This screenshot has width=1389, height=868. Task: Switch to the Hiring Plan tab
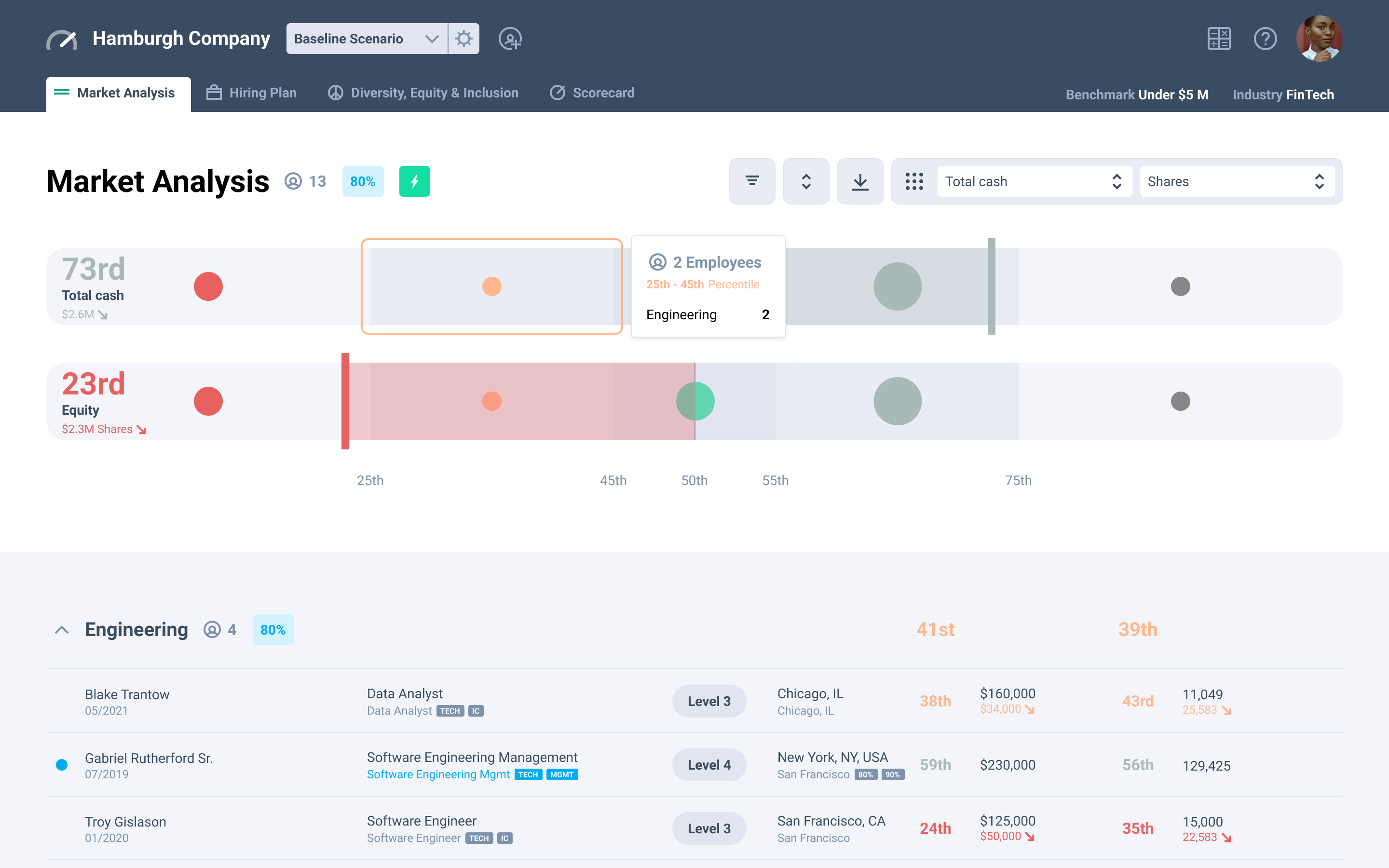[x=251, y=93]
